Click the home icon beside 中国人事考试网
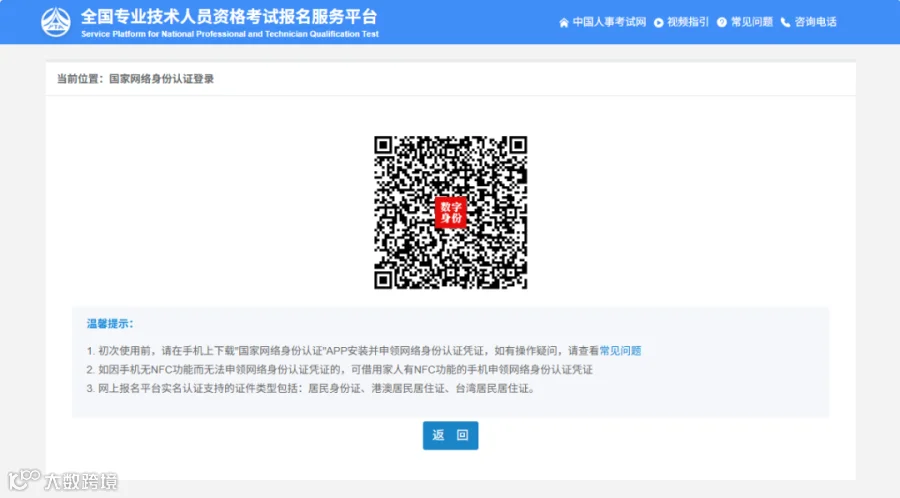This screenshot has height=498, width=900. pos(564,22)
